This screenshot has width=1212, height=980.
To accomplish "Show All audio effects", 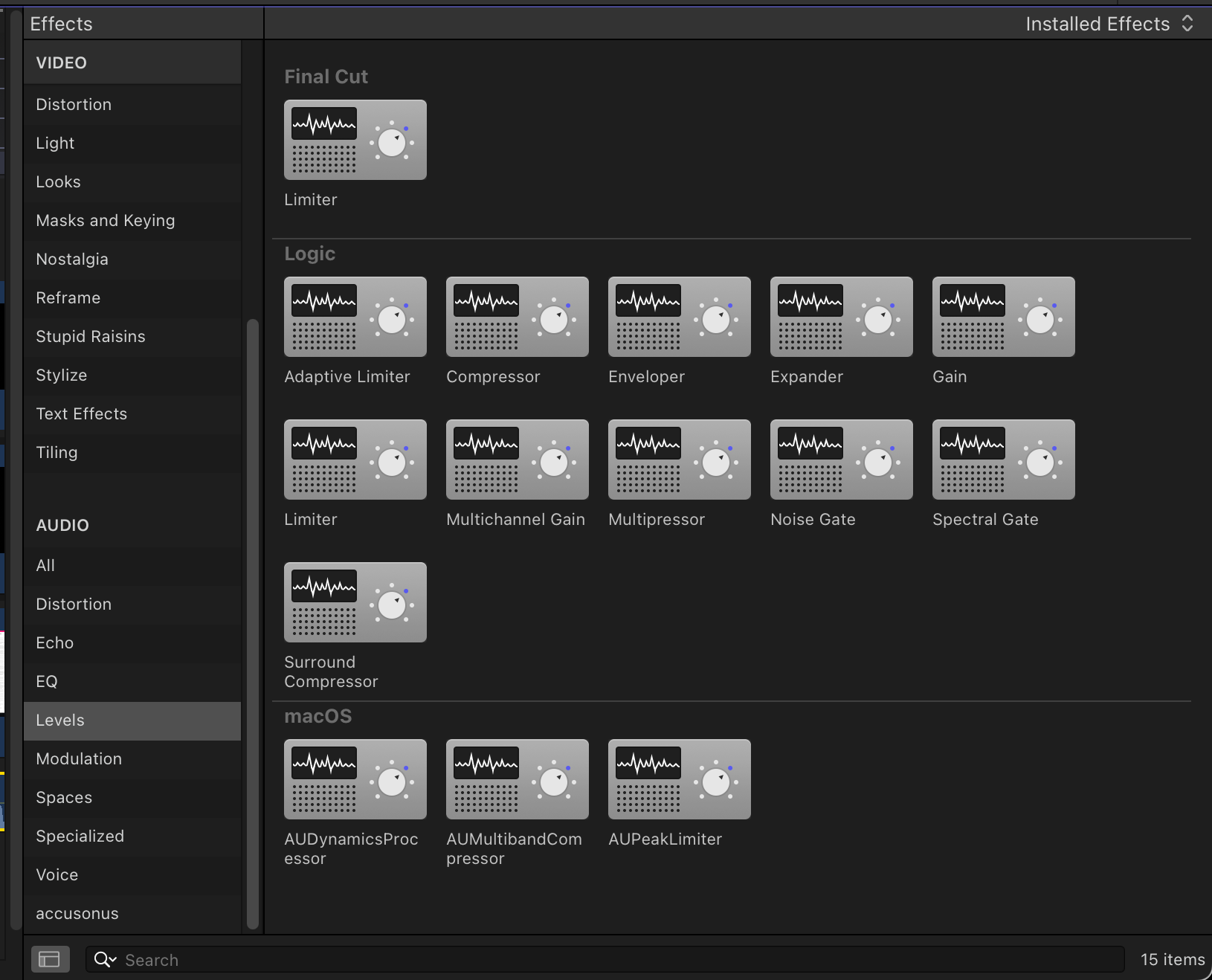I will pyautogui.click(x=132, y=565).
